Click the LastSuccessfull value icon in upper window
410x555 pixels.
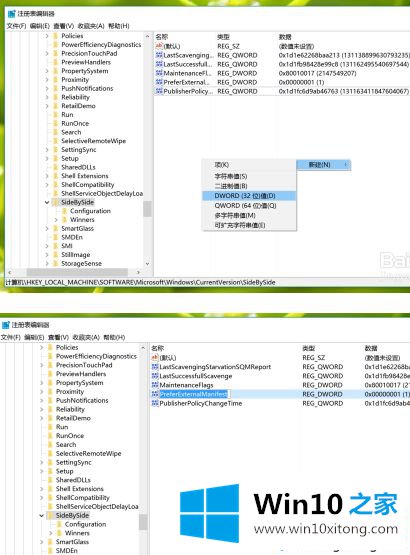(159, 64)
